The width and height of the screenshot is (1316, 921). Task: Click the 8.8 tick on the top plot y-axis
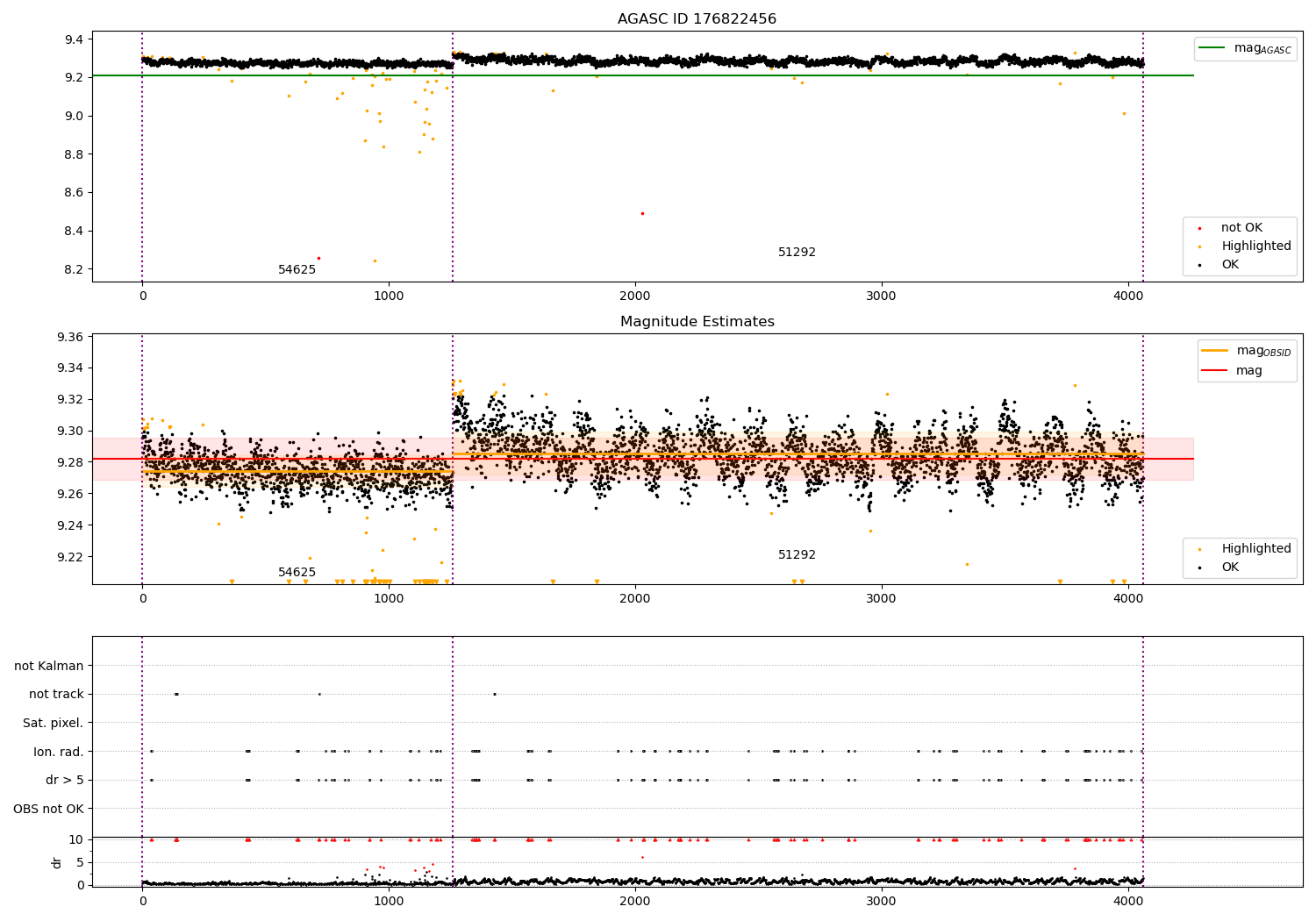point(74,154)
